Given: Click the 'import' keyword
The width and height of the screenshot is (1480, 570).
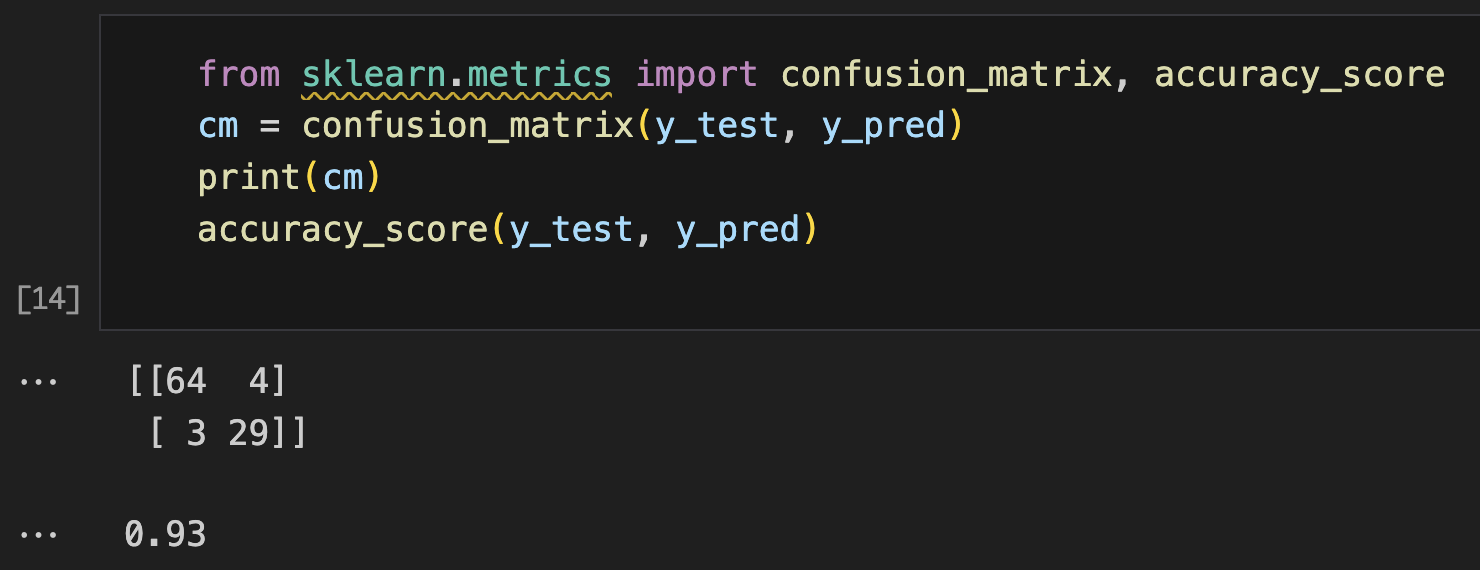Looking at the screenshot, I should [x=697, y=74].
